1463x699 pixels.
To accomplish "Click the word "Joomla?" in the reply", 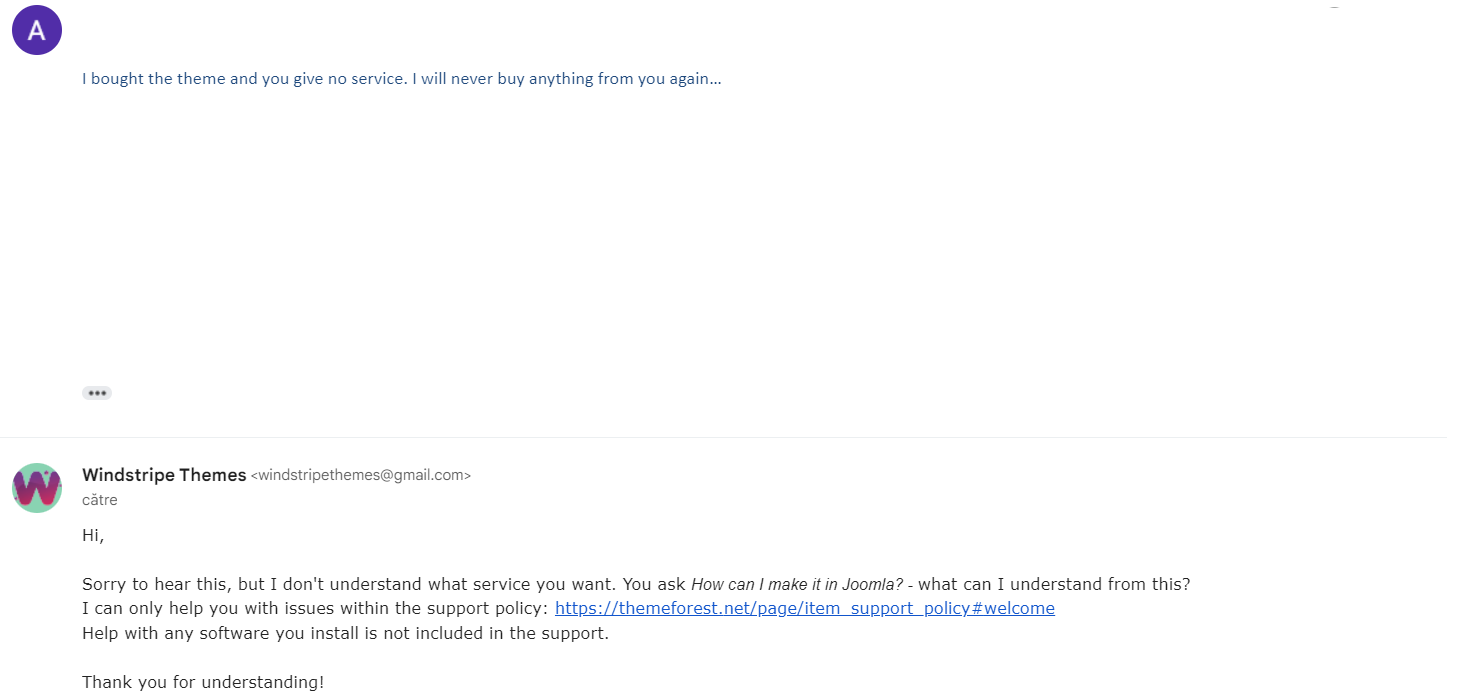I will coord(872,584).
